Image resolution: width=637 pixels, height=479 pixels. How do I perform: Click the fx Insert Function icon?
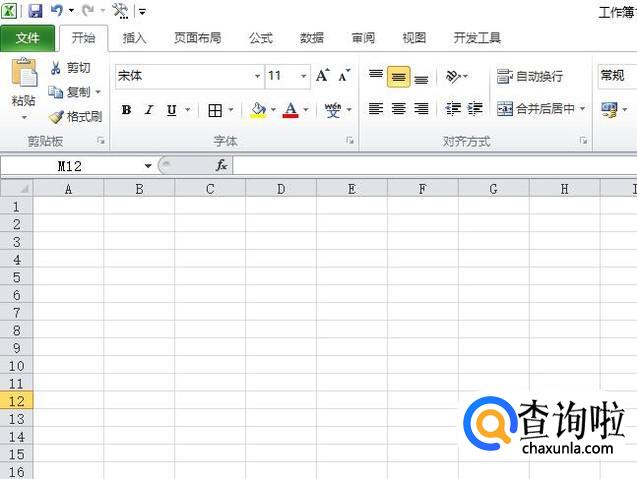pyautogui.click(x=222, y=165)
